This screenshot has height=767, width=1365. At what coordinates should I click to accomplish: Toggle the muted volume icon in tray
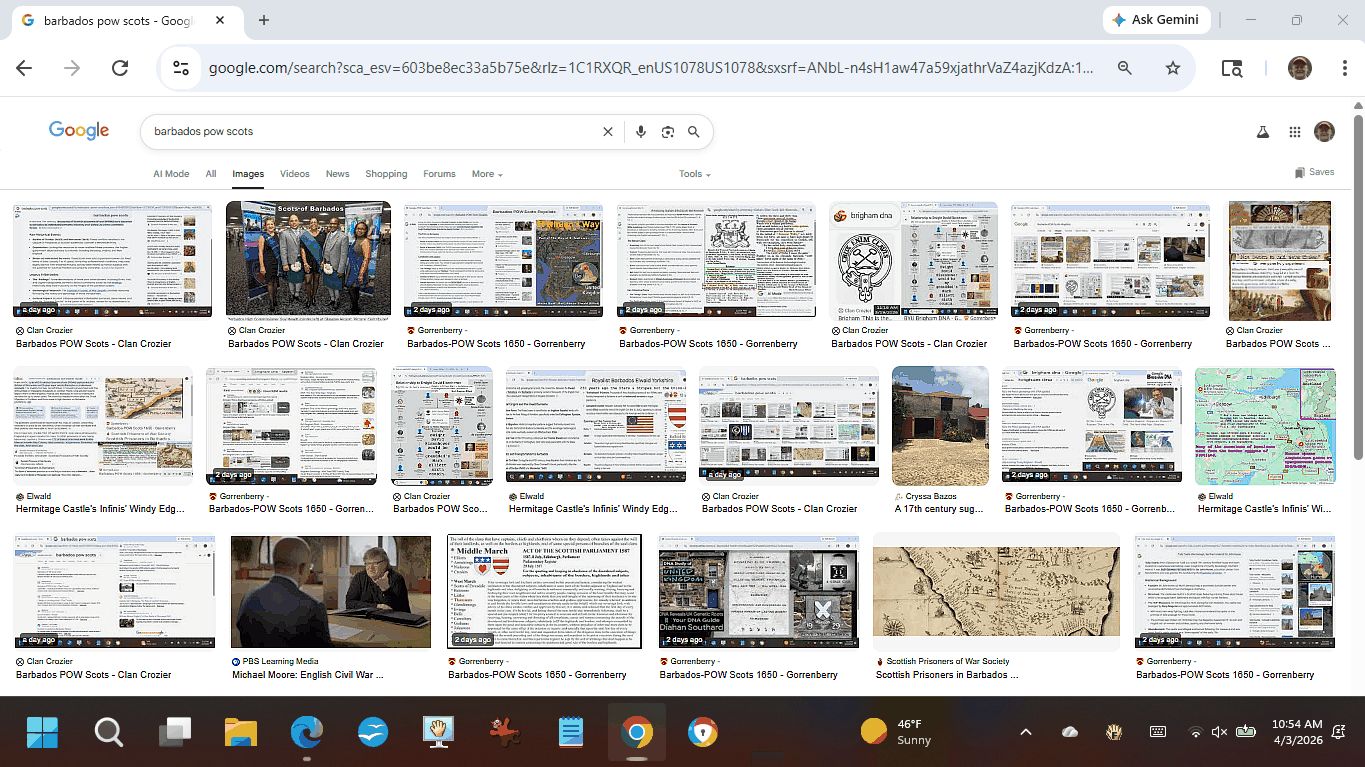1219,732
